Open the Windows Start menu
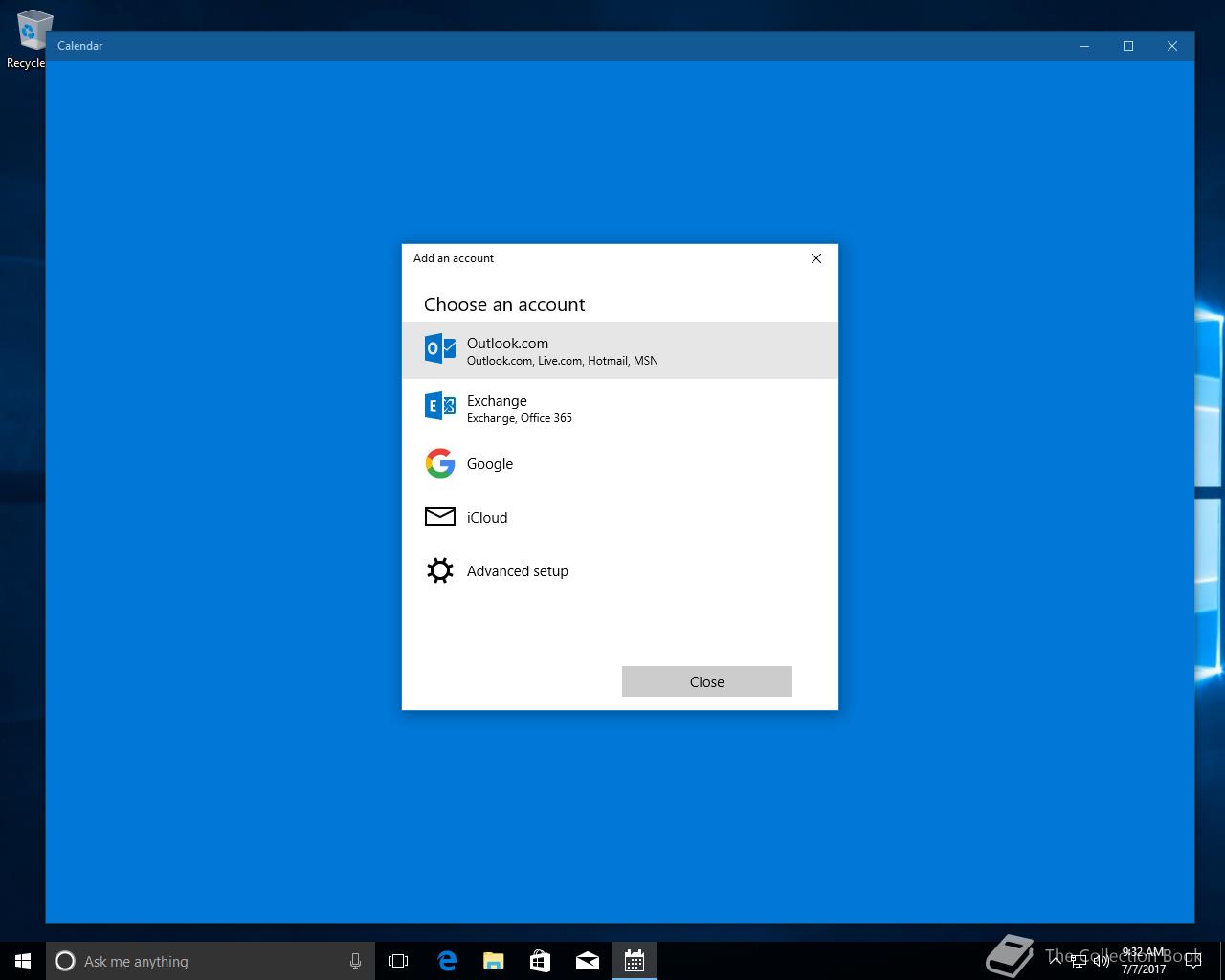The image size is (1225, 980). 23,961
